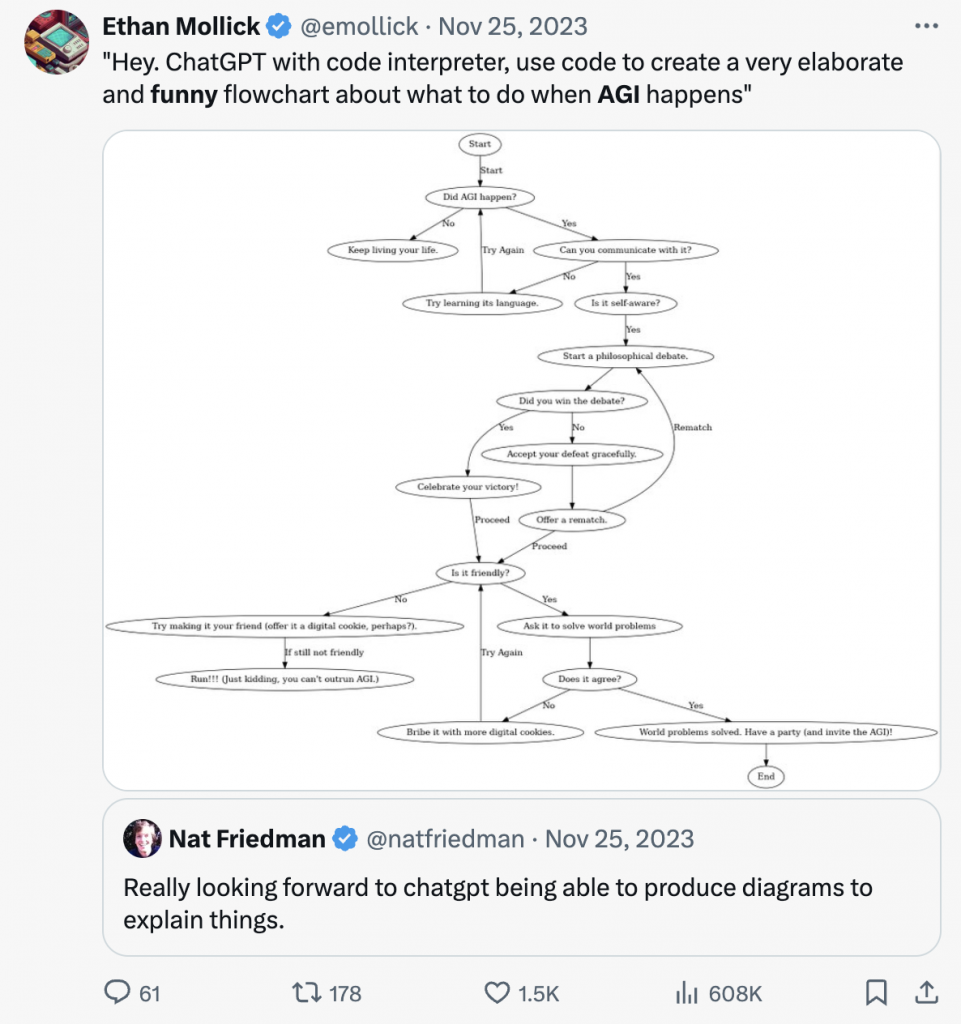
Task: Click the share upload icon
Action: (926, 992)
